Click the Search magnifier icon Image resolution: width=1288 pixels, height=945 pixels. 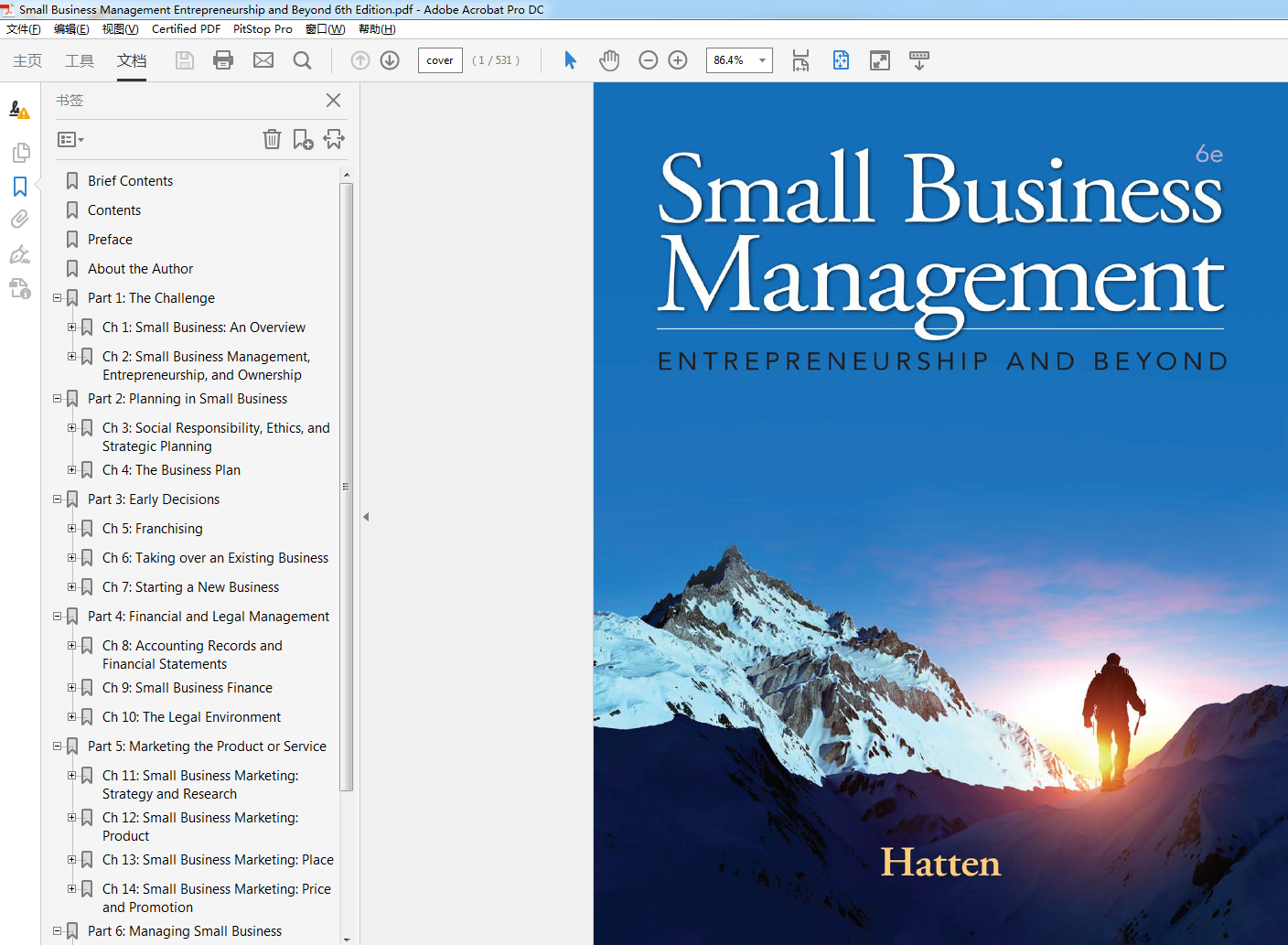pos(302,60)
